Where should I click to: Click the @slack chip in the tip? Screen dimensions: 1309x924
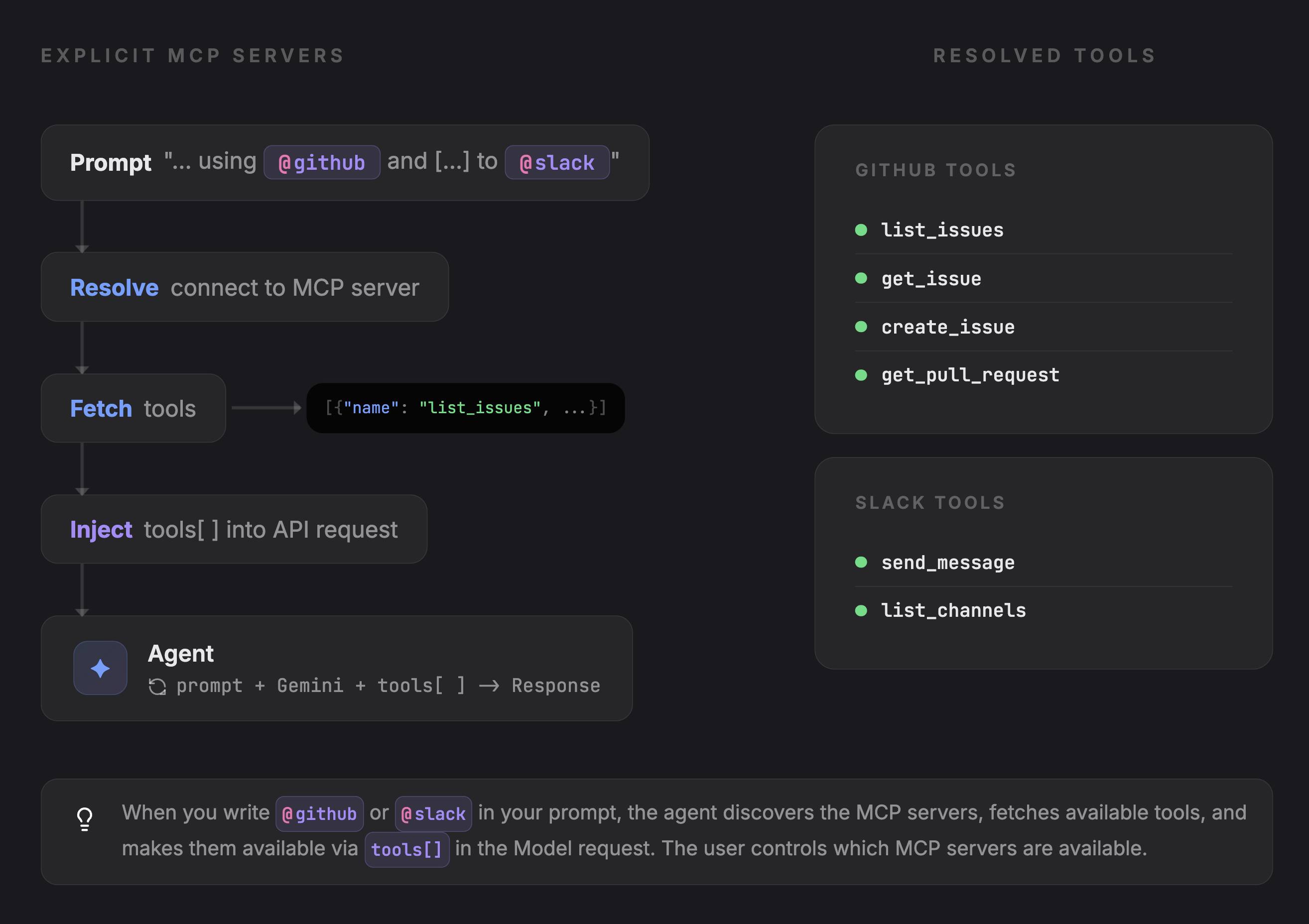coord(433,813)
